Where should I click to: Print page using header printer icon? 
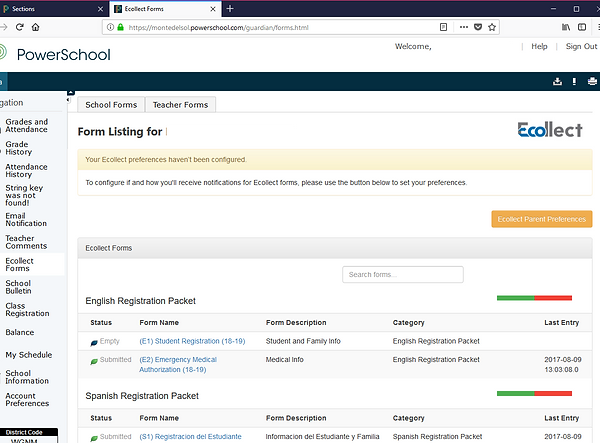click(x=592, y=81)
